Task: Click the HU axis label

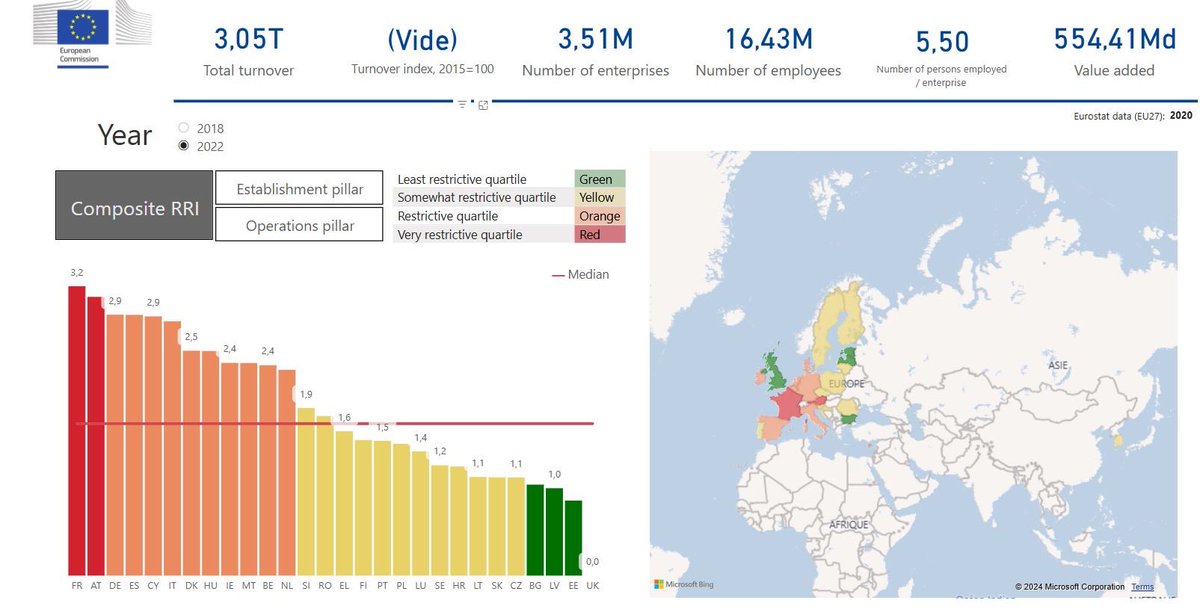Action: click(x=210, y=585)
